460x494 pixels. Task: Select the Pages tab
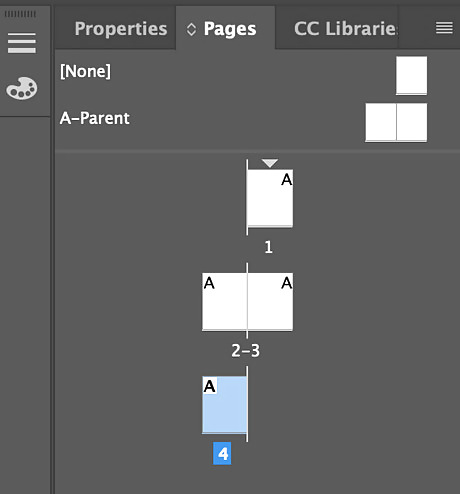point(230,29)
